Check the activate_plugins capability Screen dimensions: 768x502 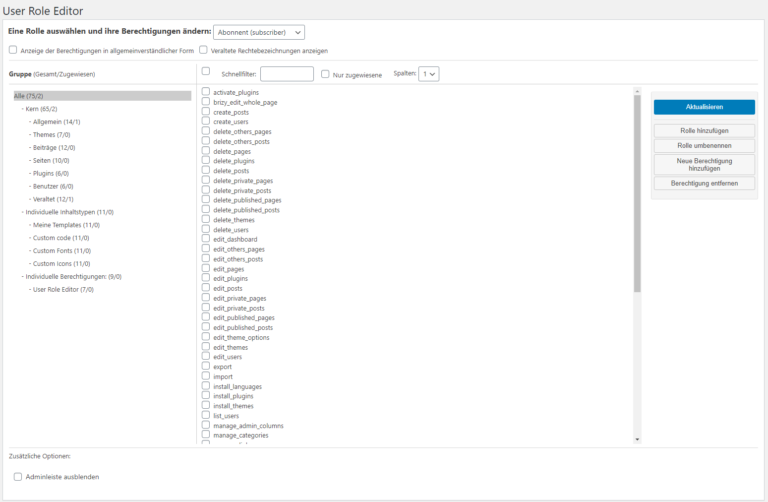point(206,92)
